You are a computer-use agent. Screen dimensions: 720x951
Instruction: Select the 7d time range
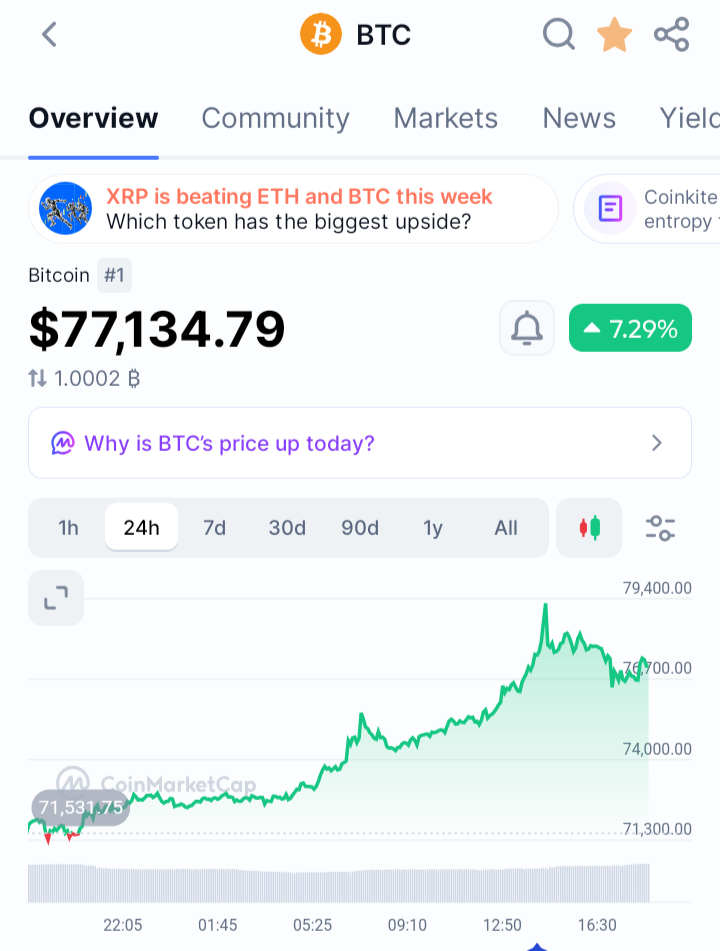click(214, 528)
